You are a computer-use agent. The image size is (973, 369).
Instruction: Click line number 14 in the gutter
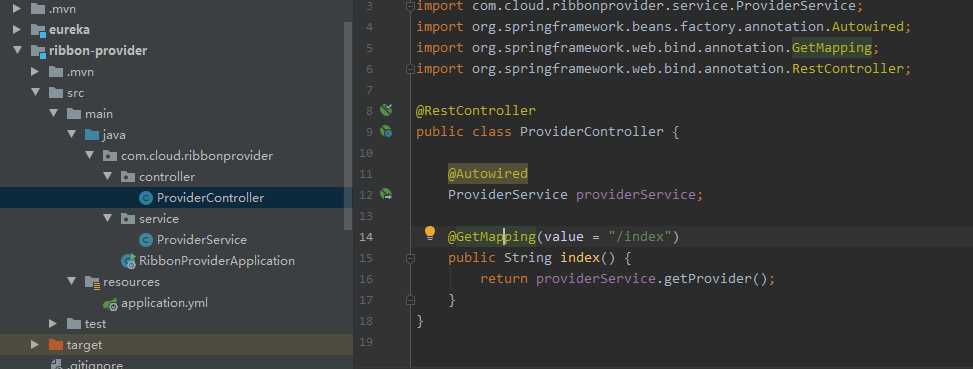tap(366, 237)
